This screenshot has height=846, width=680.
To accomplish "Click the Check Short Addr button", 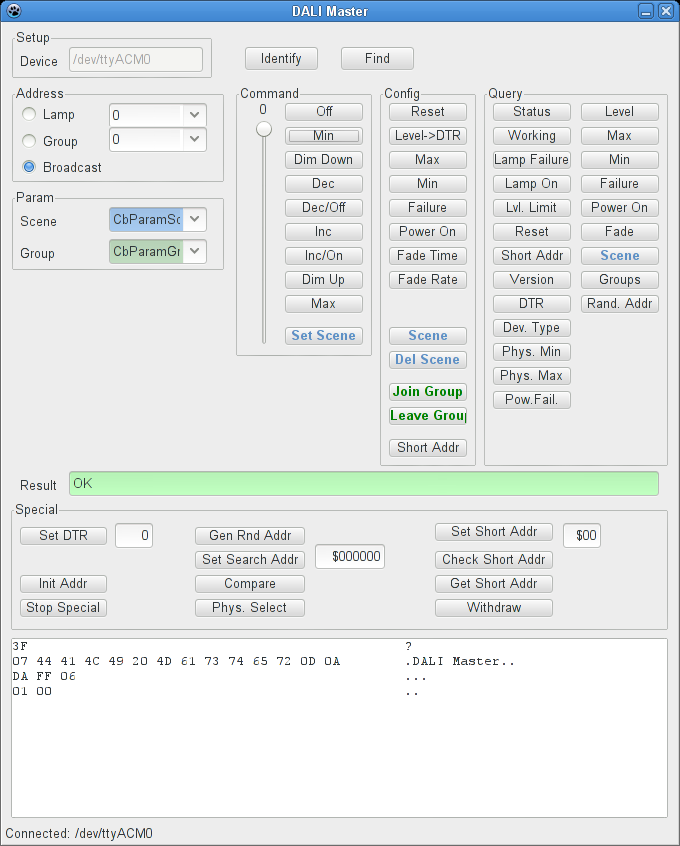I will click(x=494, y=560).
